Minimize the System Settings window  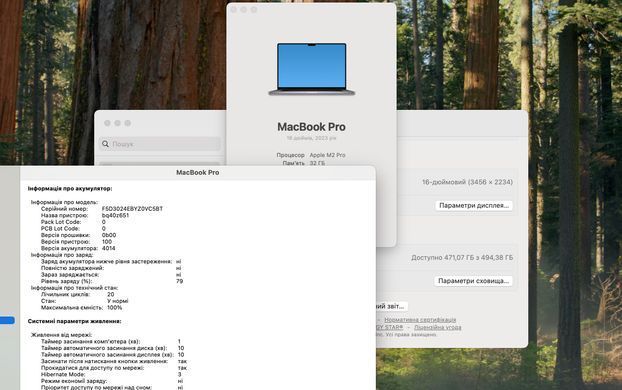pos(117,123)
